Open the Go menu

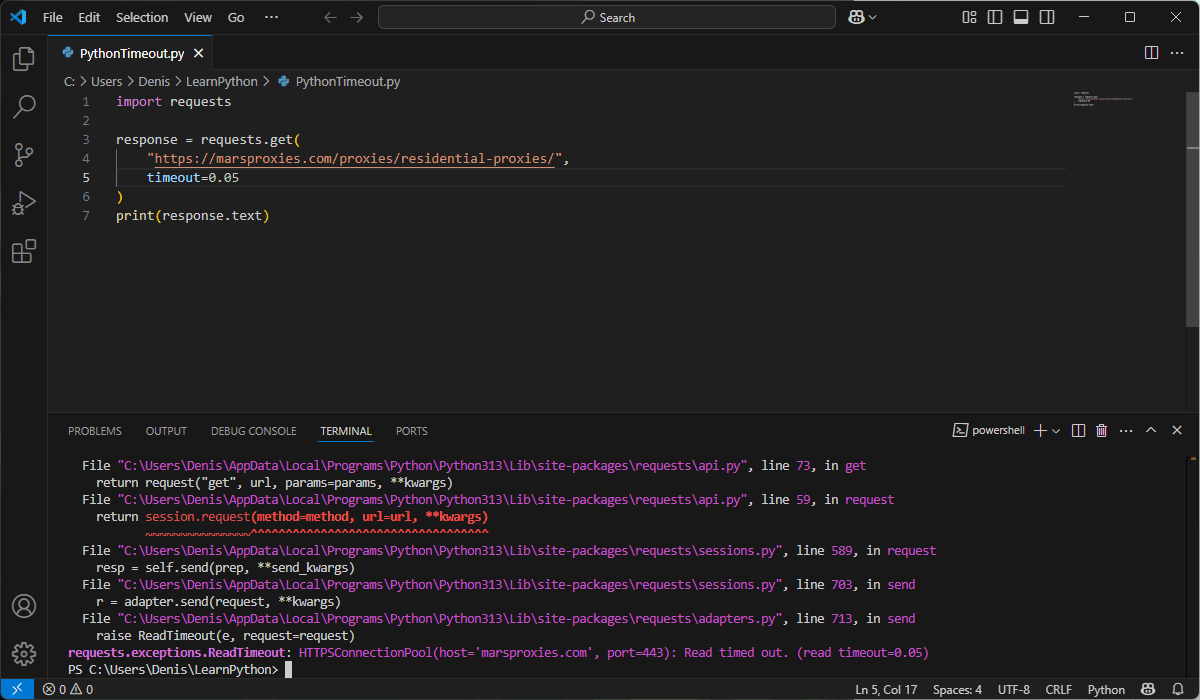(x=236, y=17)
